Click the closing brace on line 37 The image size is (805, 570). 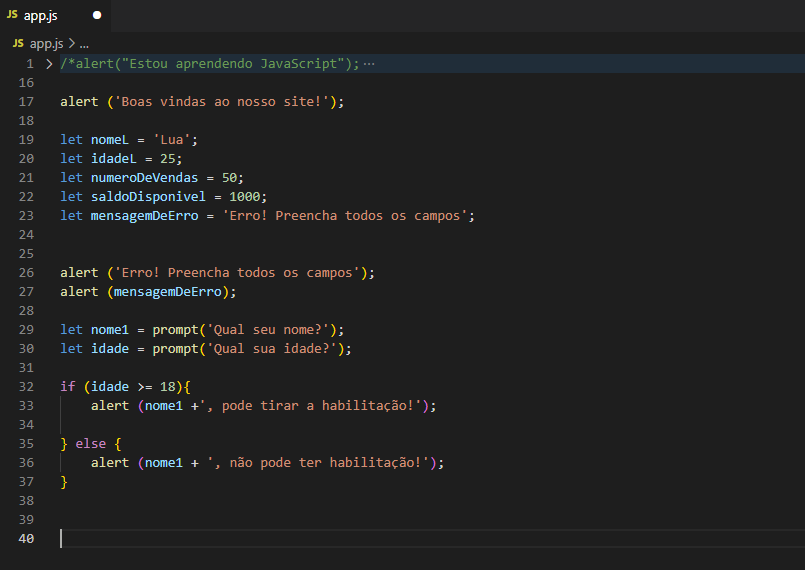pyautogui.click(x=64, y=482)
